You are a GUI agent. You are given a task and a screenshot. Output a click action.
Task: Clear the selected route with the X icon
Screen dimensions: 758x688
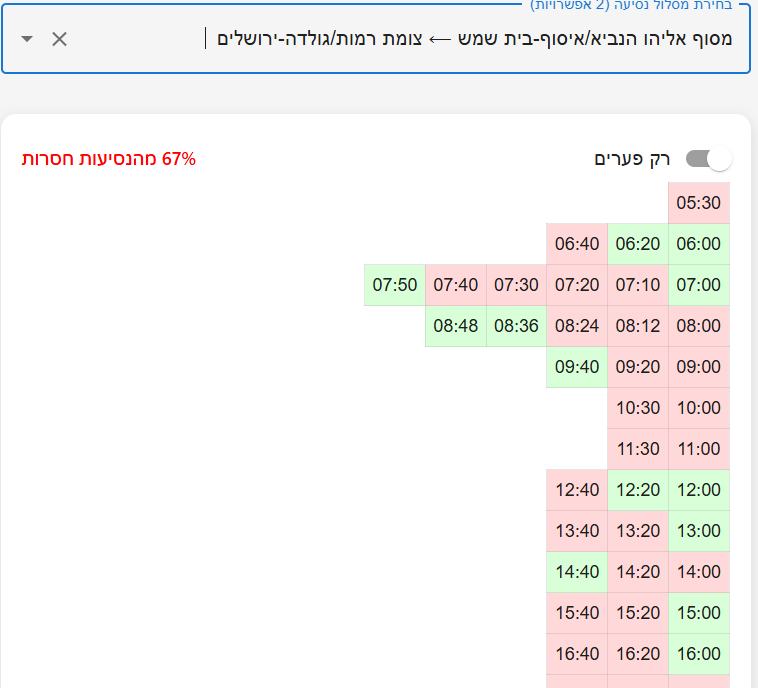coord(60,39)
